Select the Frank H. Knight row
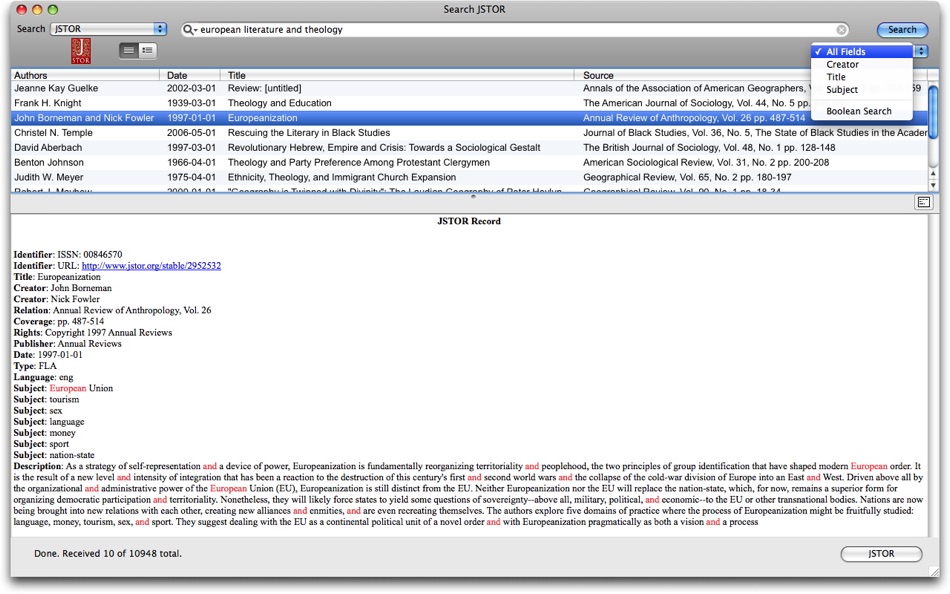950x594 pixels. pyautogui.click(x=470, y=103)
